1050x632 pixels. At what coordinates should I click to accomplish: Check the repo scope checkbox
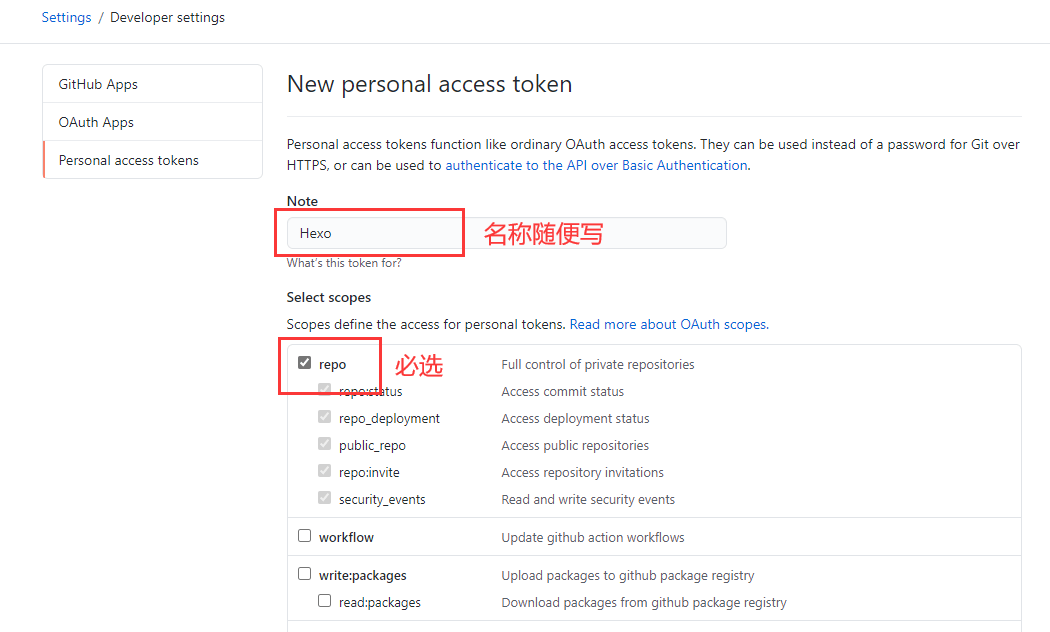[x=305, y=363]
